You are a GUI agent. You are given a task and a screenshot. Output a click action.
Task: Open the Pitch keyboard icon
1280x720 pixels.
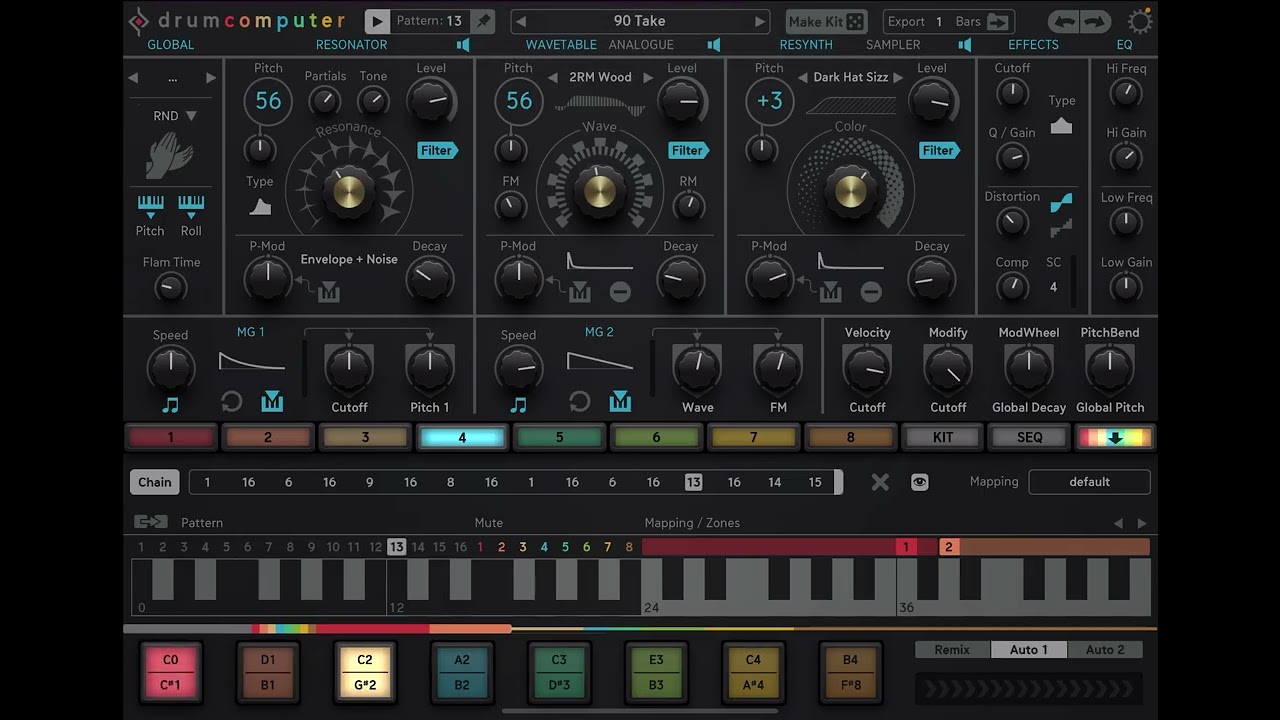tap(150, 207)
